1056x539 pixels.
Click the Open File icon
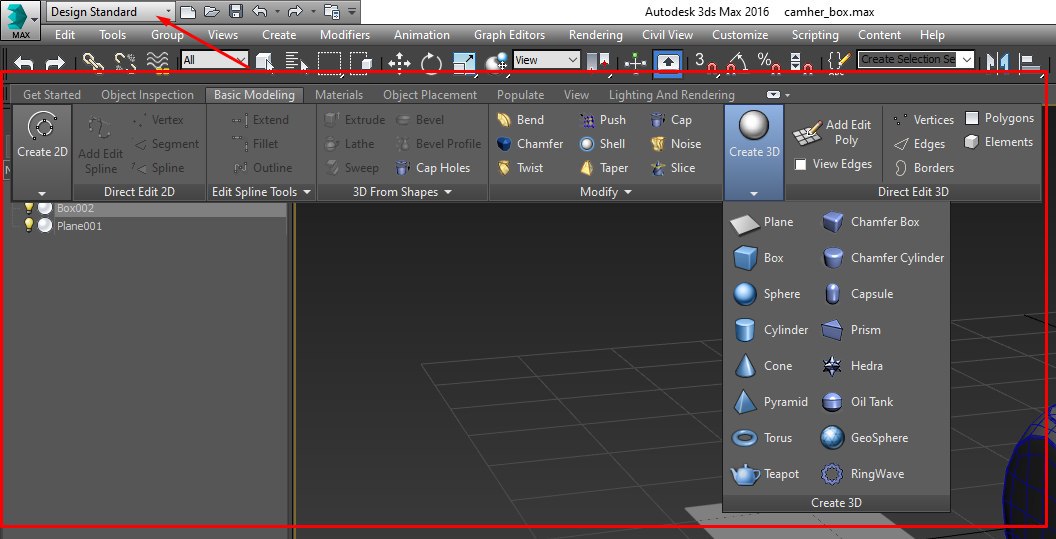tap(211, 11)
